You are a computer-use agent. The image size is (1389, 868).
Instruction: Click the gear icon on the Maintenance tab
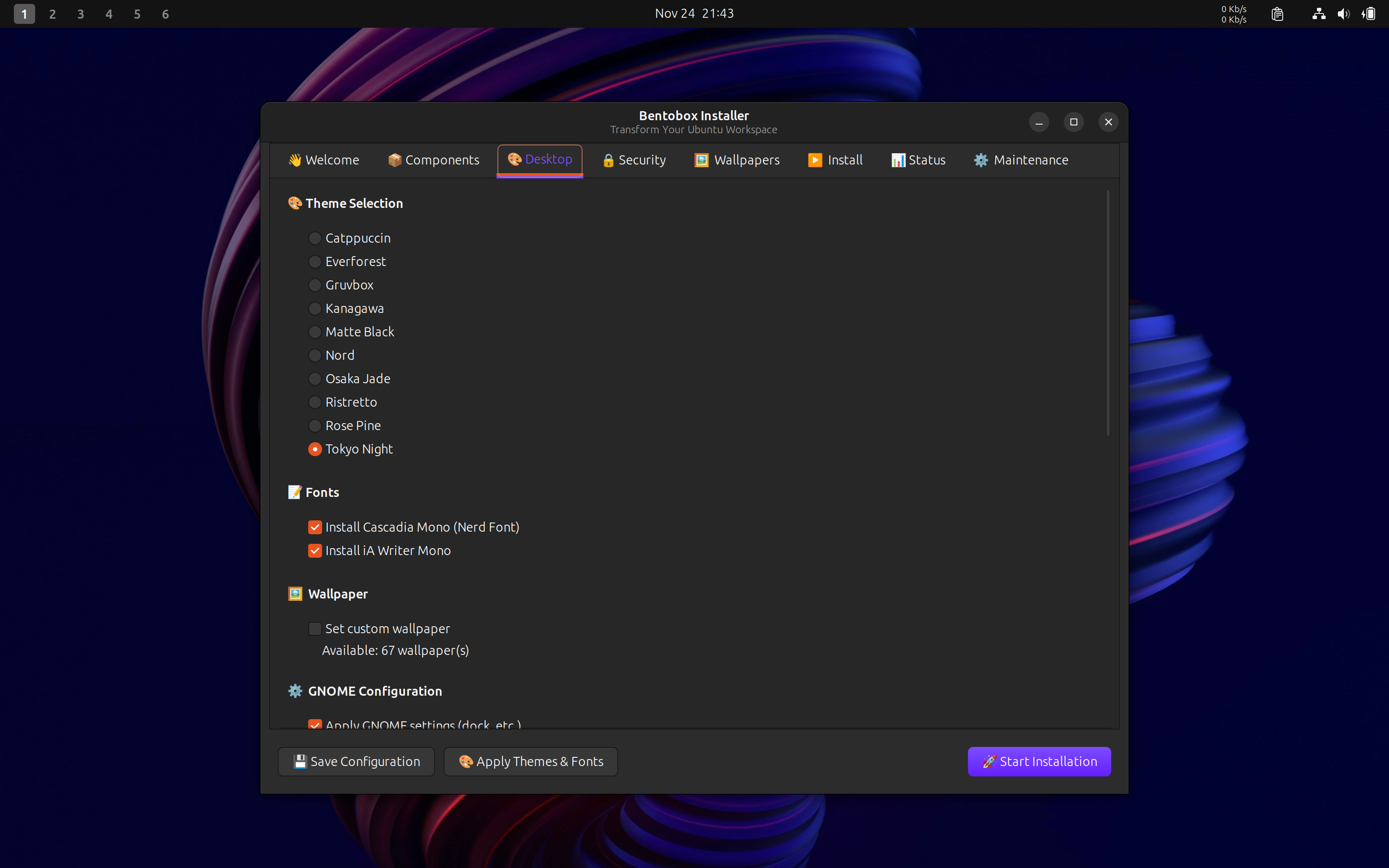tap(981, 160)
